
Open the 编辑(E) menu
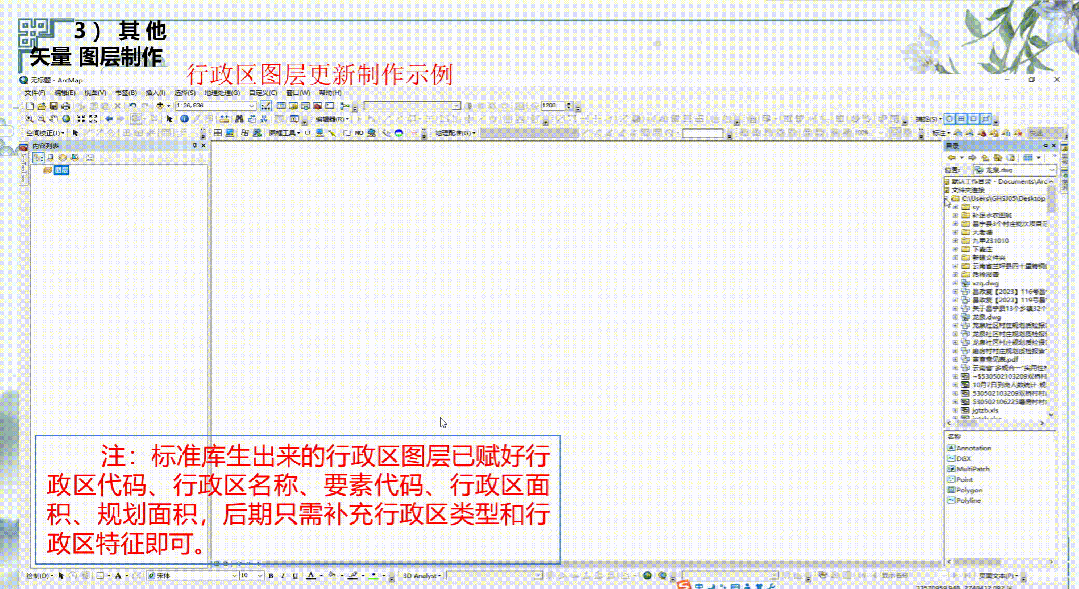[x=65, y=93]
